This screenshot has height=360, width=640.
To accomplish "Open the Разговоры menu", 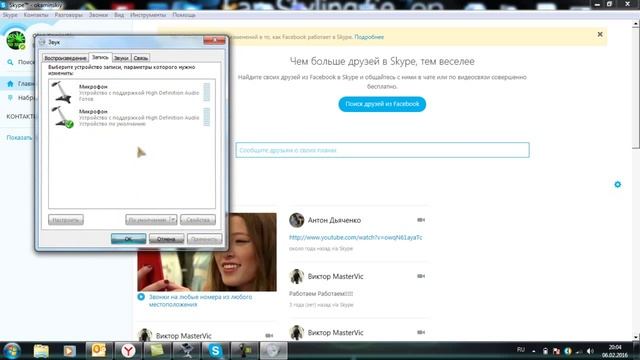I will (x=68, y=15).
